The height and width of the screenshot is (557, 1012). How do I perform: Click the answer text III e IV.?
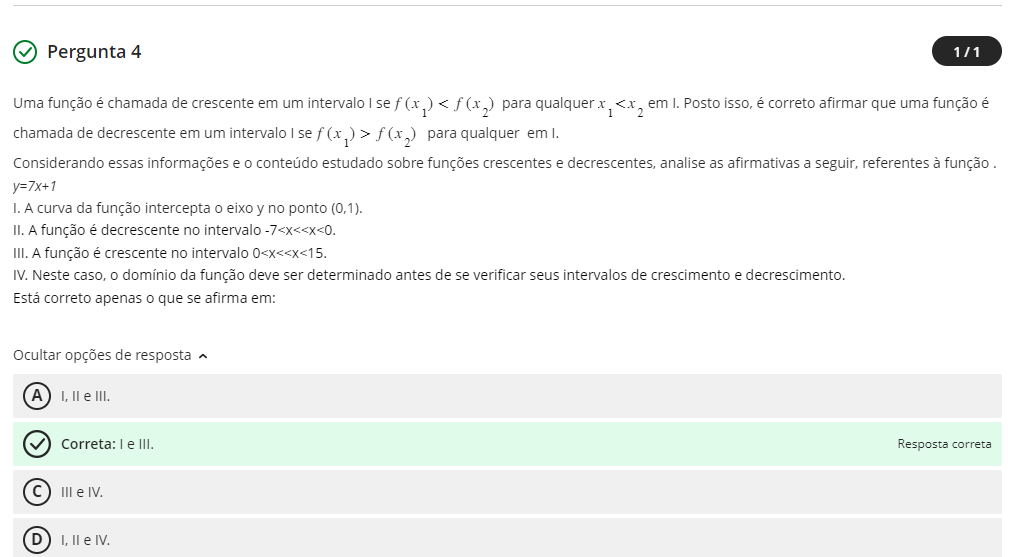[x=82, y=492]
